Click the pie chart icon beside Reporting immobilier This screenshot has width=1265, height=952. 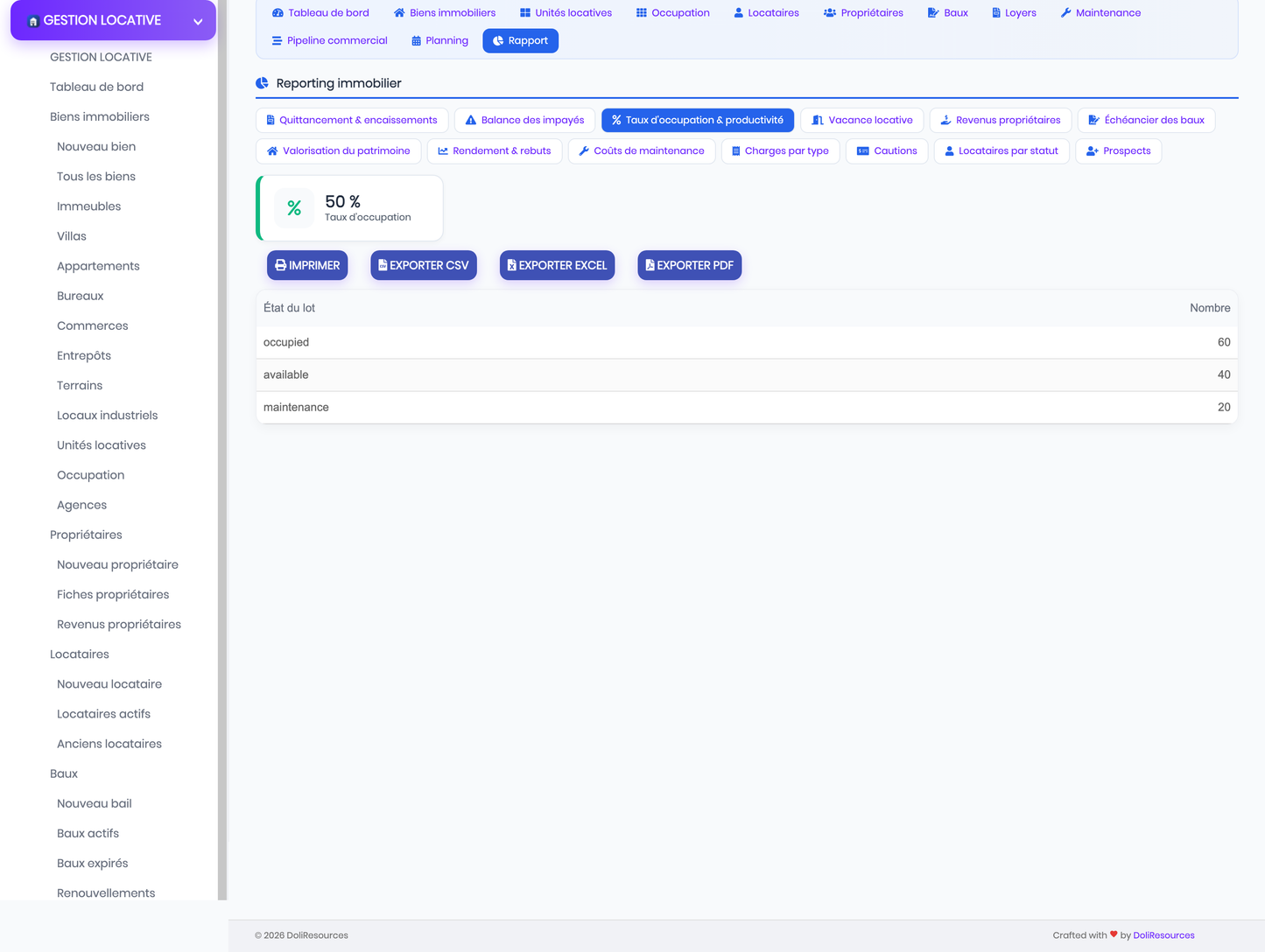(262, 83)
